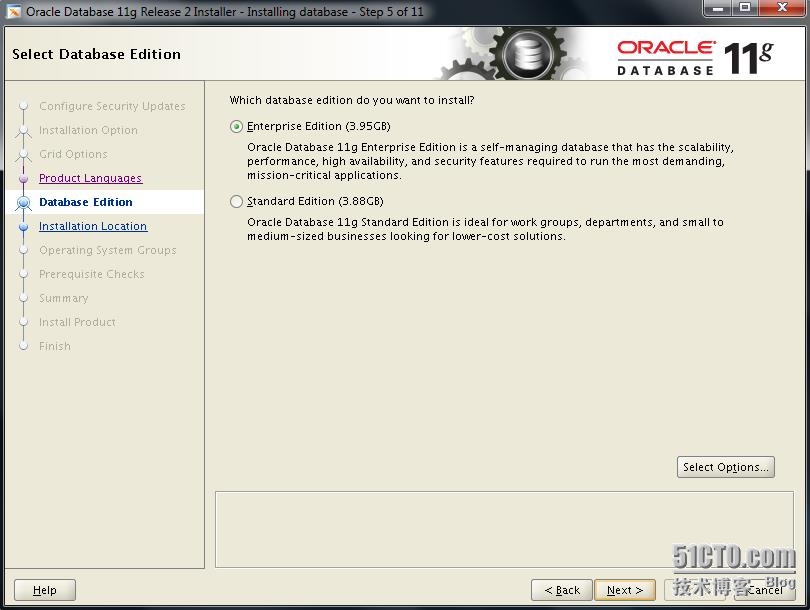Click the Summary step label
Image resolution: width=810 pixels, height=610 pixels.
pyautogui.click(x=64, y=298)
